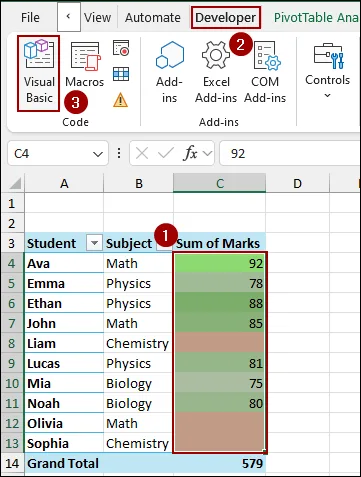The width and height of the screenshot is (361, 477).
Task: Select column D header
Action: coord(297,183)
